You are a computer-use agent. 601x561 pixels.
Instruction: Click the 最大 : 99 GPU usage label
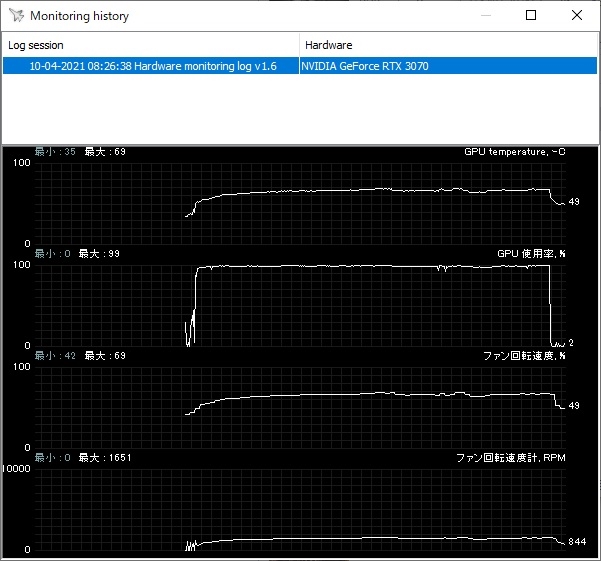click(101, 254)
